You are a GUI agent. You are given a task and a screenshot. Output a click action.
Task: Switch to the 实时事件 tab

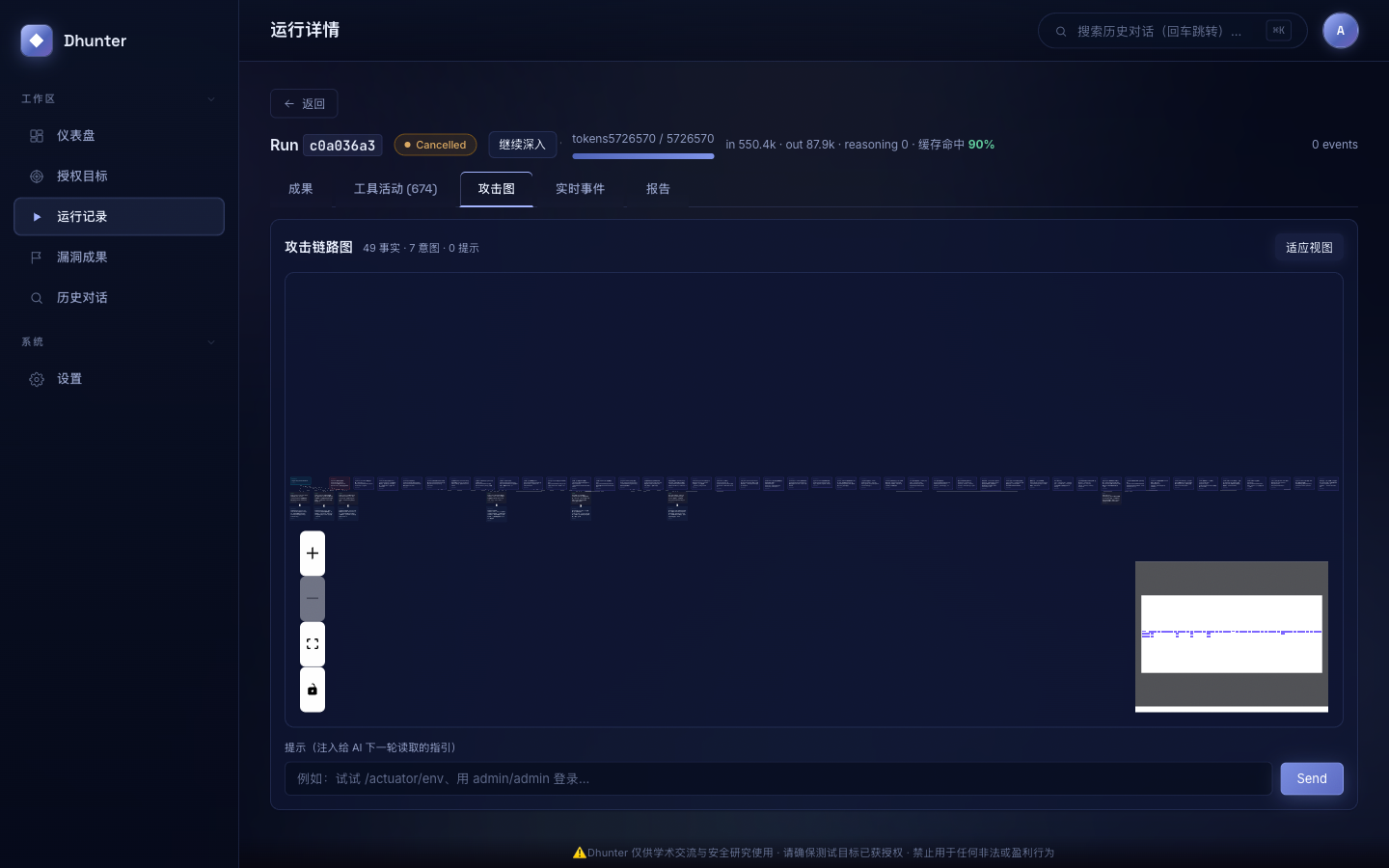[x=581, y=189]
